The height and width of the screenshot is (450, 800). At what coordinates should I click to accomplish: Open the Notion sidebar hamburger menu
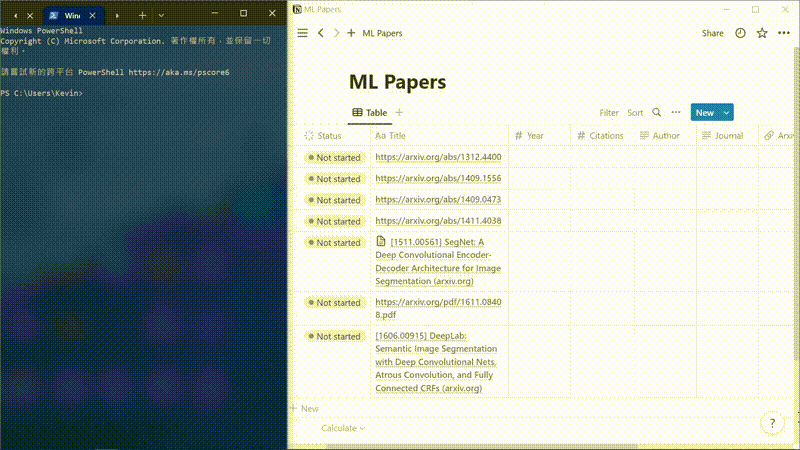click(x=303, y=33)
